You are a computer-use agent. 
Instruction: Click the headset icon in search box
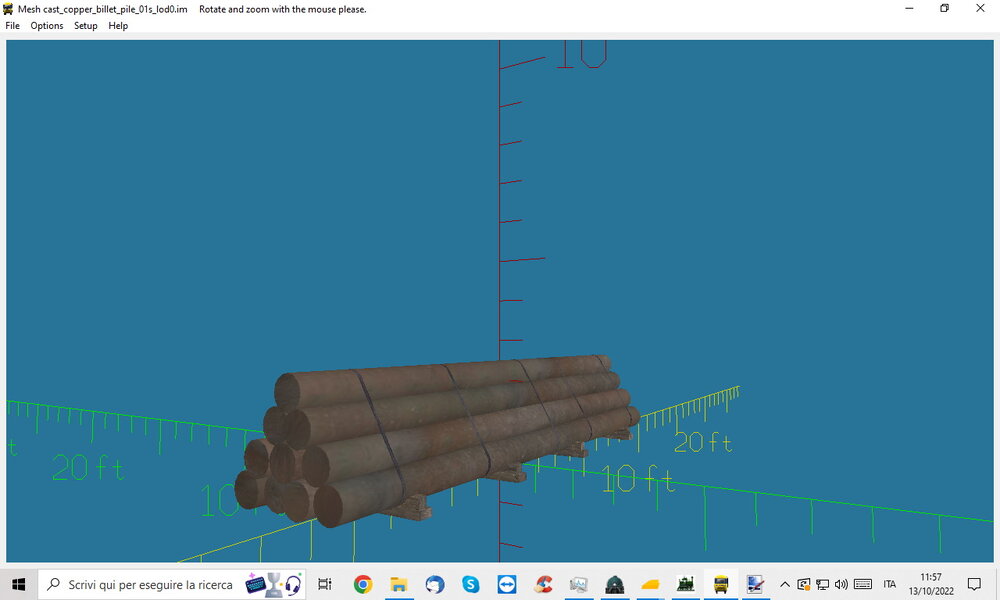pos(293,584)
